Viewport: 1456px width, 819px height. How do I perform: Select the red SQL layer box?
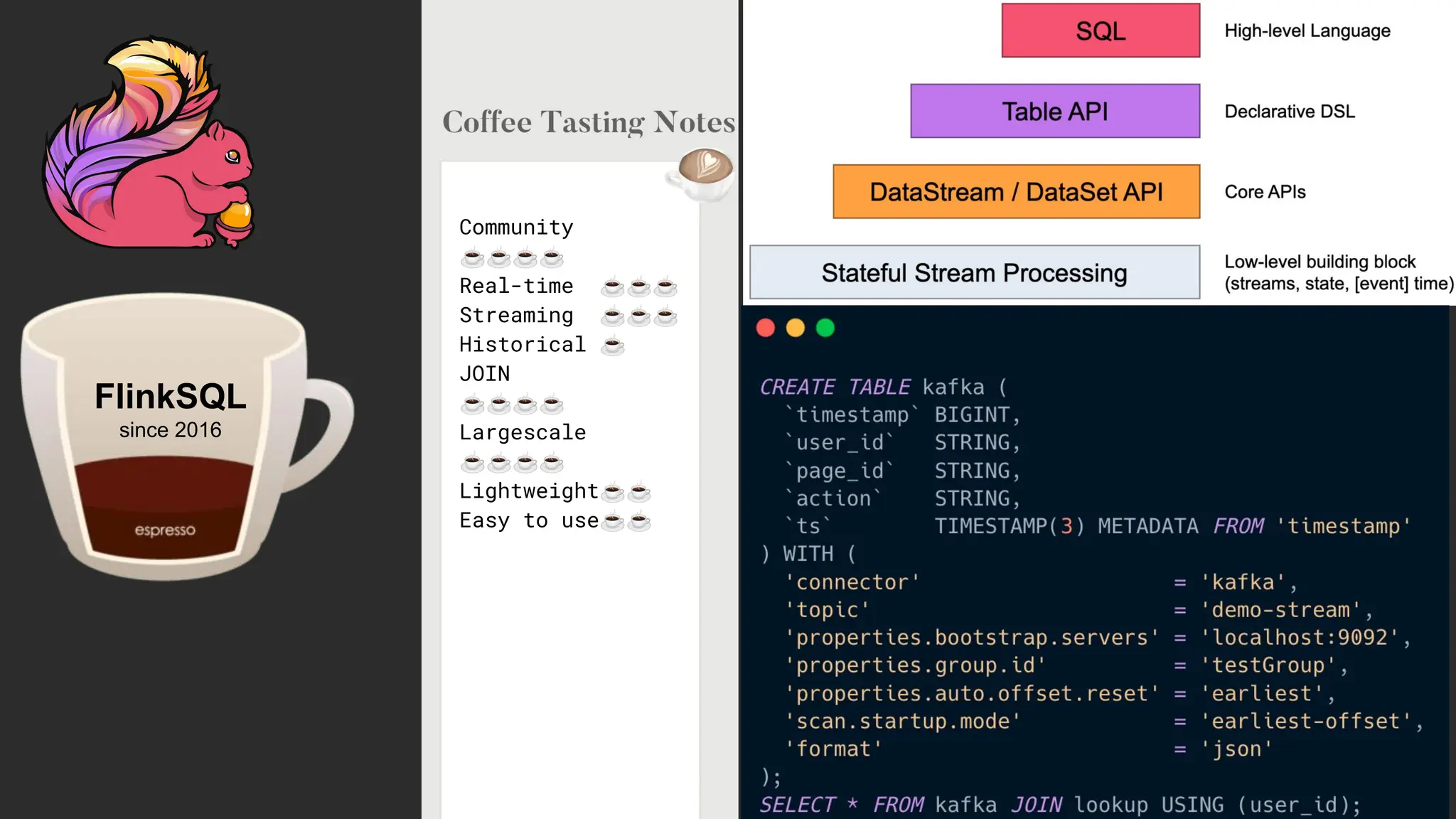click(1101, 31)
